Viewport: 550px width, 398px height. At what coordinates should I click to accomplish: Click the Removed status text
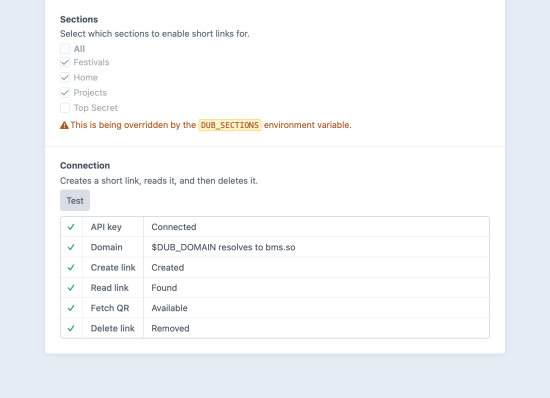pyautogui.click(x=170, y=329)
